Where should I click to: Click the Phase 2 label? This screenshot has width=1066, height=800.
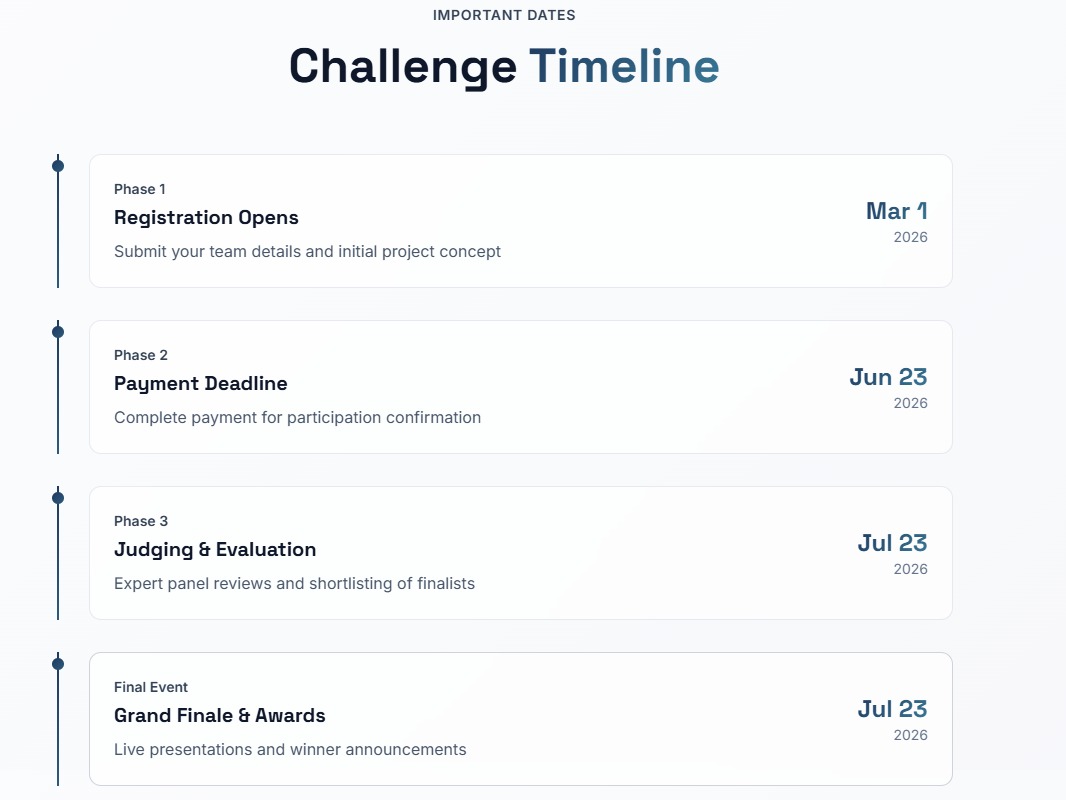[141, 355]
